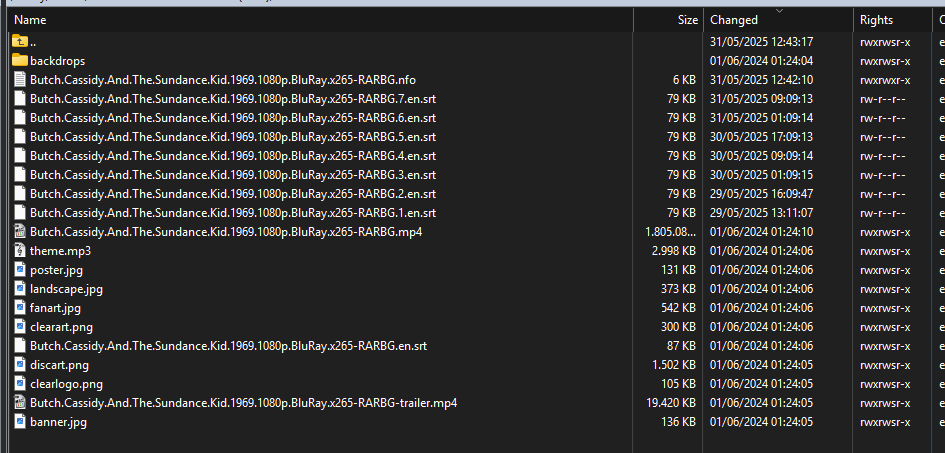Click the parent directory up-folder icon
The image size is (945, 453).
20,42
